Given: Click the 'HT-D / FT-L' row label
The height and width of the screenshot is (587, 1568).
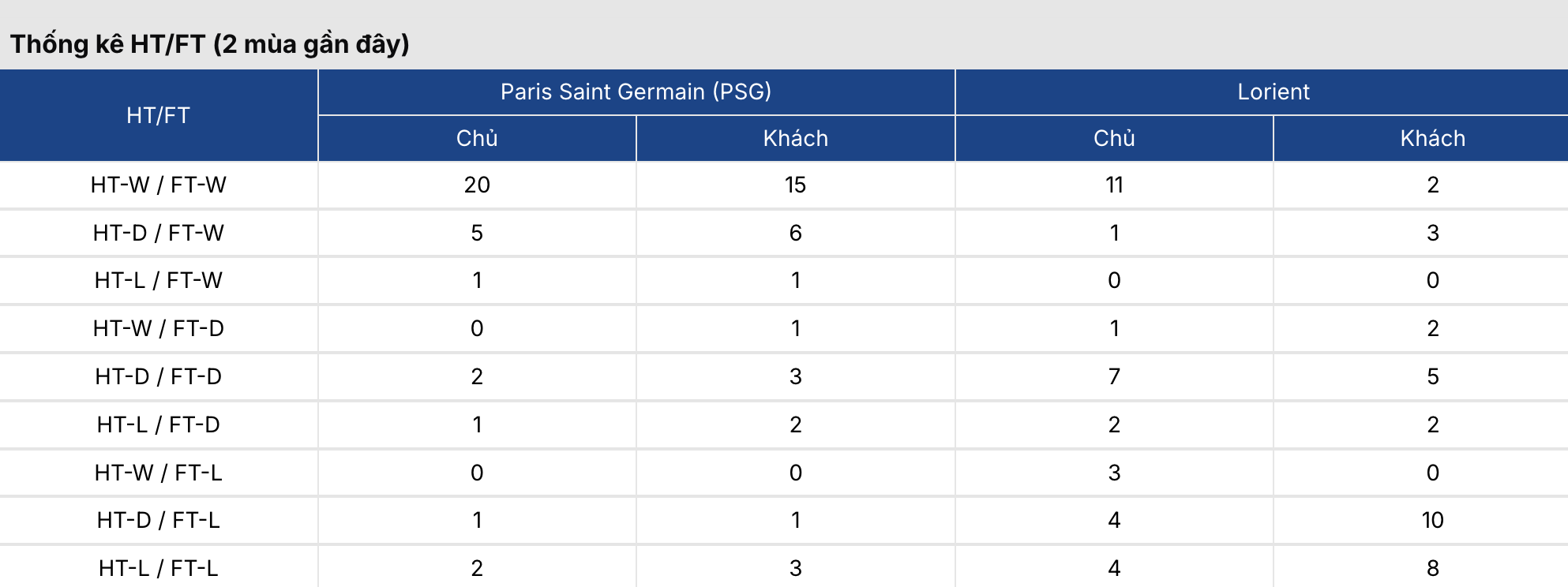Looking at the screenshot, I should 159,520.
